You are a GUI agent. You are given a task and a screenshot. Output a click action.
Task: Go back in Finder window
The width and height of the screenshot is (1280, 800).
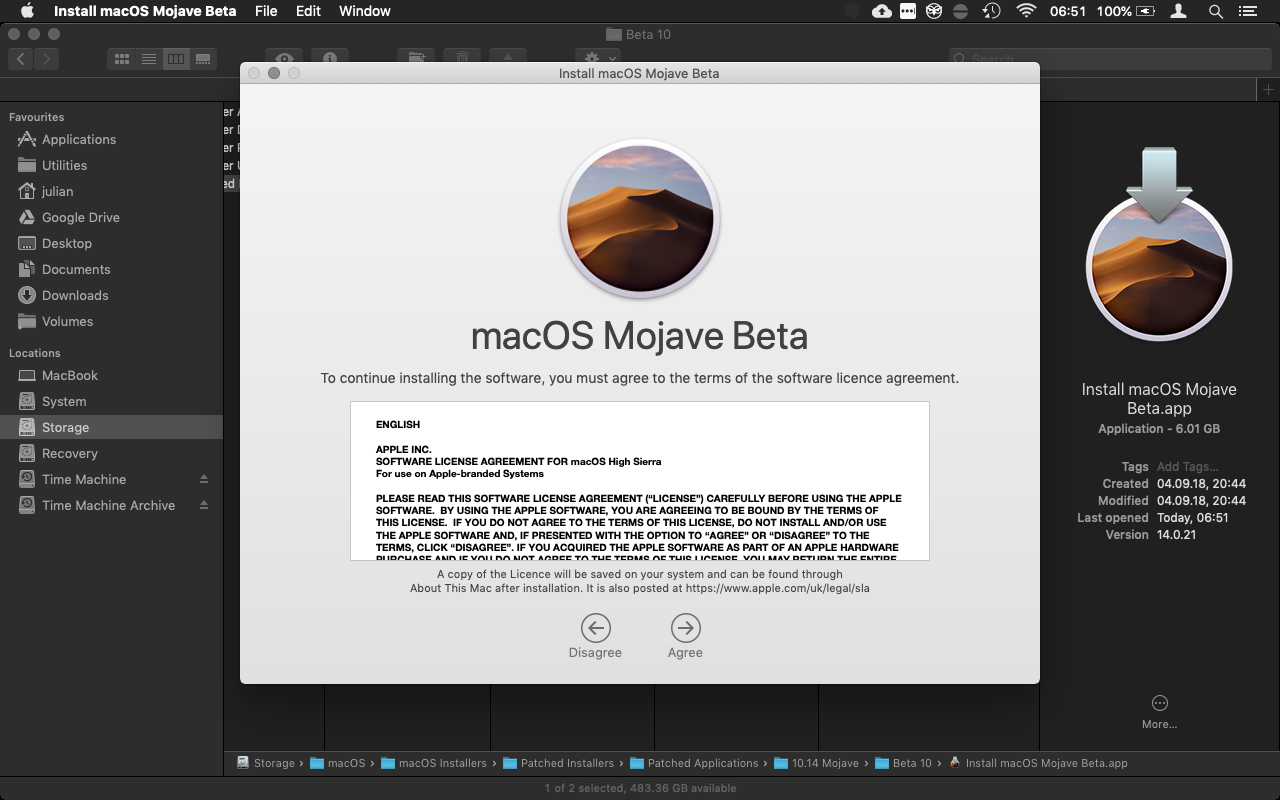pos(21,59)
